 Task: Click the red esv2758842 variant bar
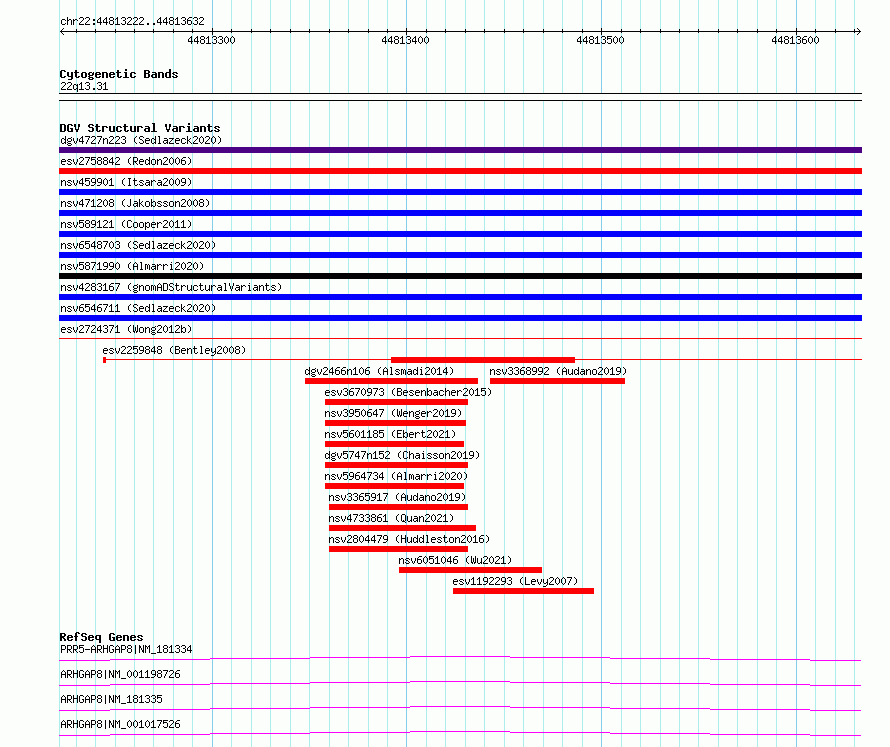[x=460, y=171]
